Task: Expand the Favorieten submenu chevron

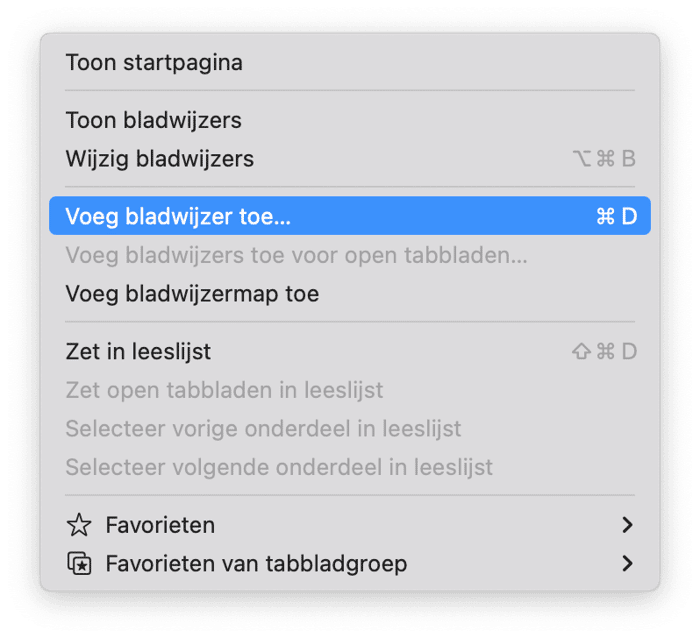Action: pos(627,525)
